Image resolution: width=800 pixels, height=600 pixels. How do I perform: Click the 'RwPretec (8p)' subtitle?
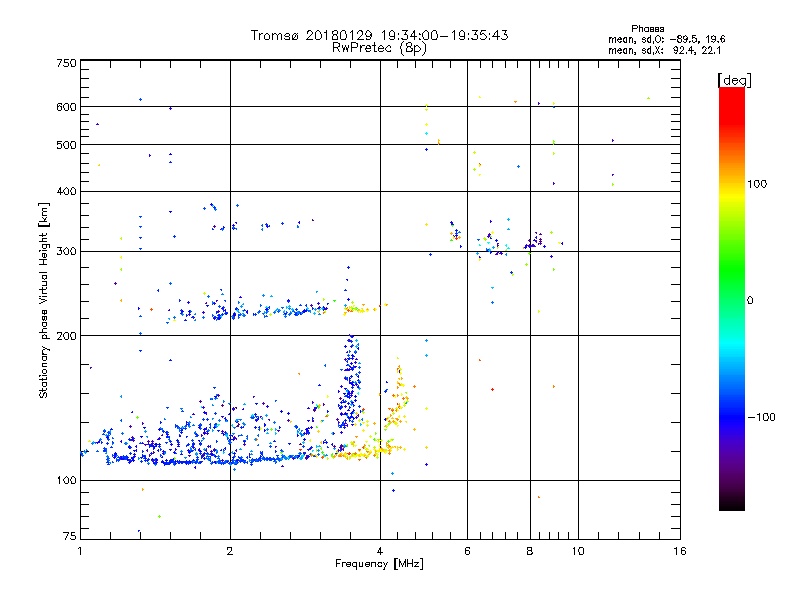[379, 48]
